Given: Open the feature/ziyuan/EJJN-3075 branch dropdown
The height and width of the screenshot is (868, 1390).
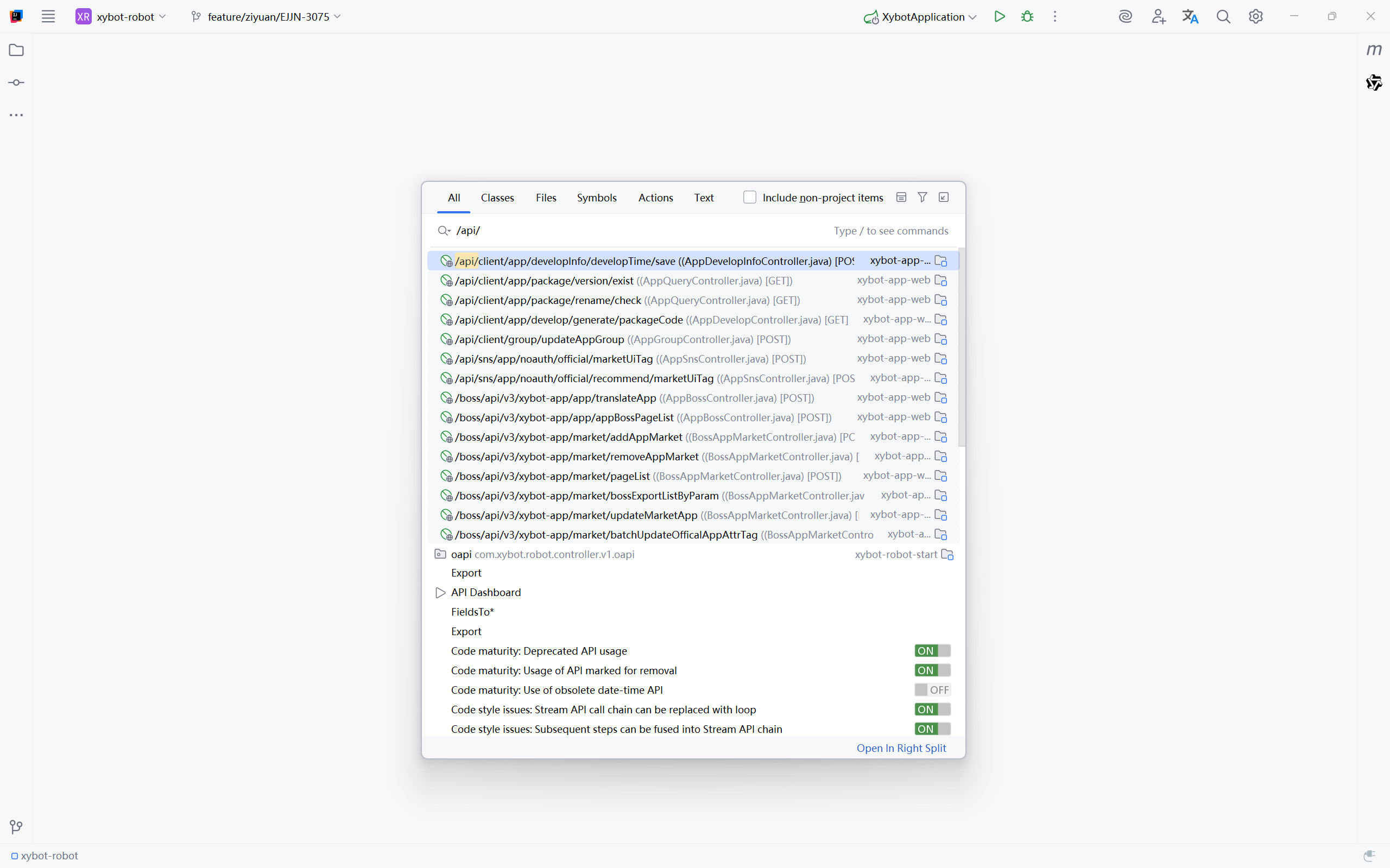Looking at the screenshot, I should 267,17.
